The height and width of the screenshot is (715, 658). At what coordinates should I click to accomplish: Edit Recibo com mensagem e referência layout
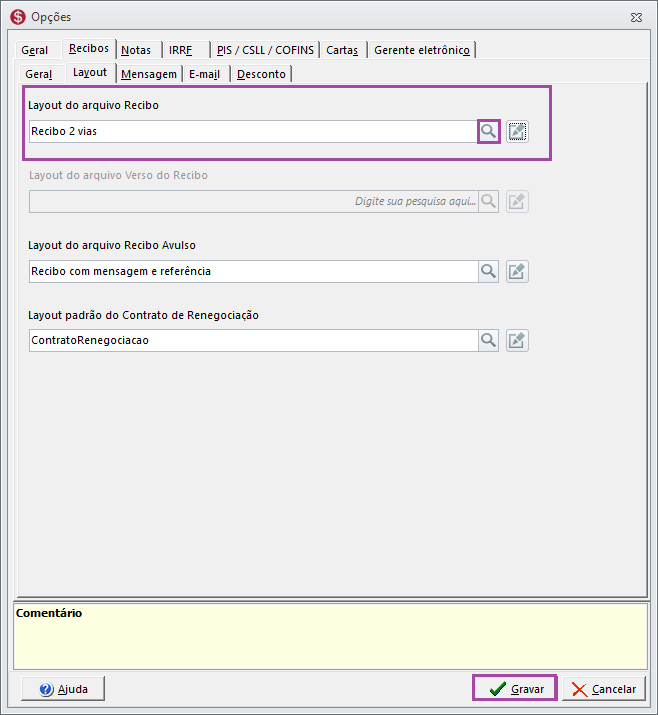pos(517,271)
